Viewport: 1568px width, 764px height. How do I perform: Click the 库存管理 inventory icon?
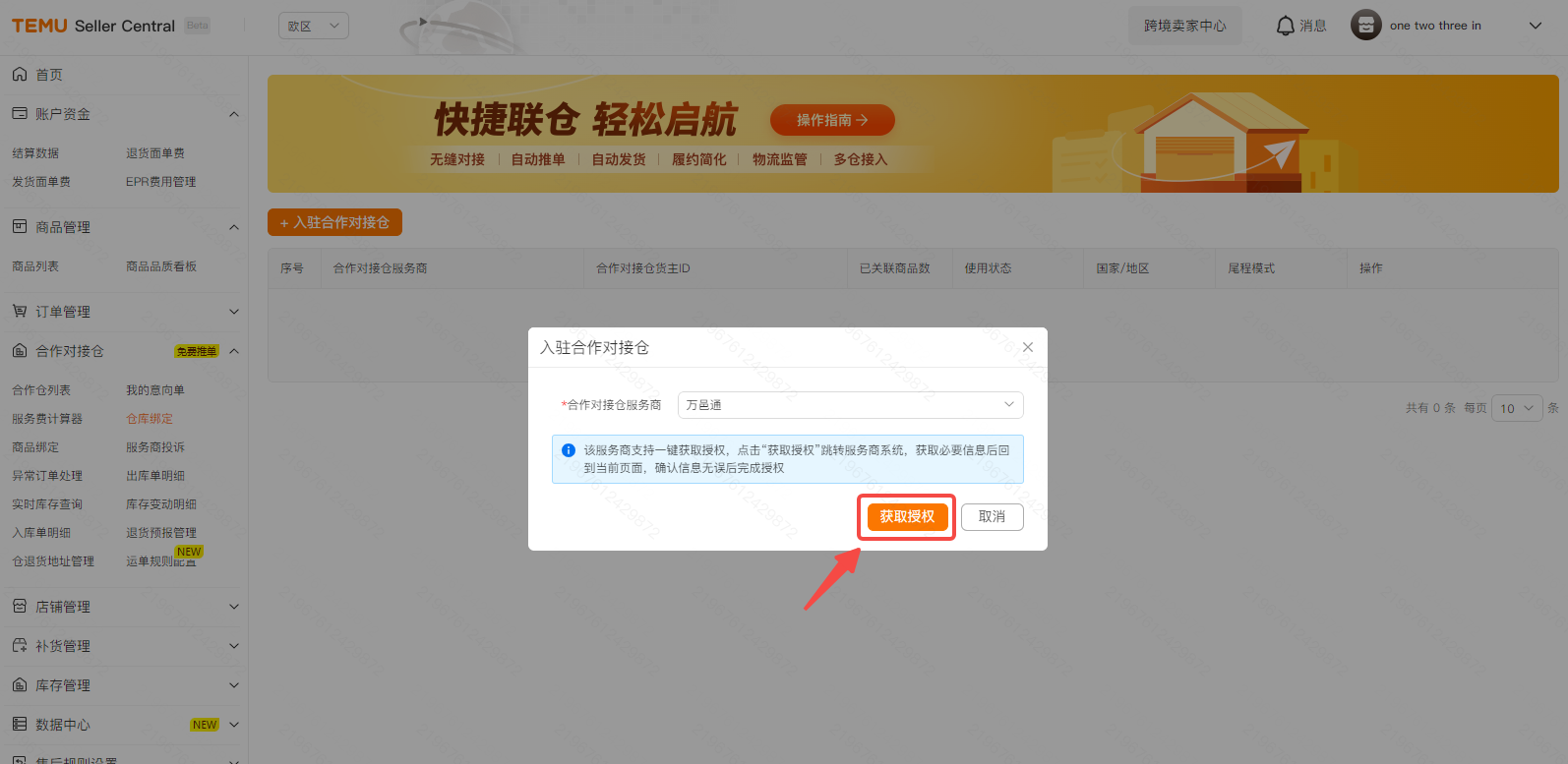pos(20,685)
